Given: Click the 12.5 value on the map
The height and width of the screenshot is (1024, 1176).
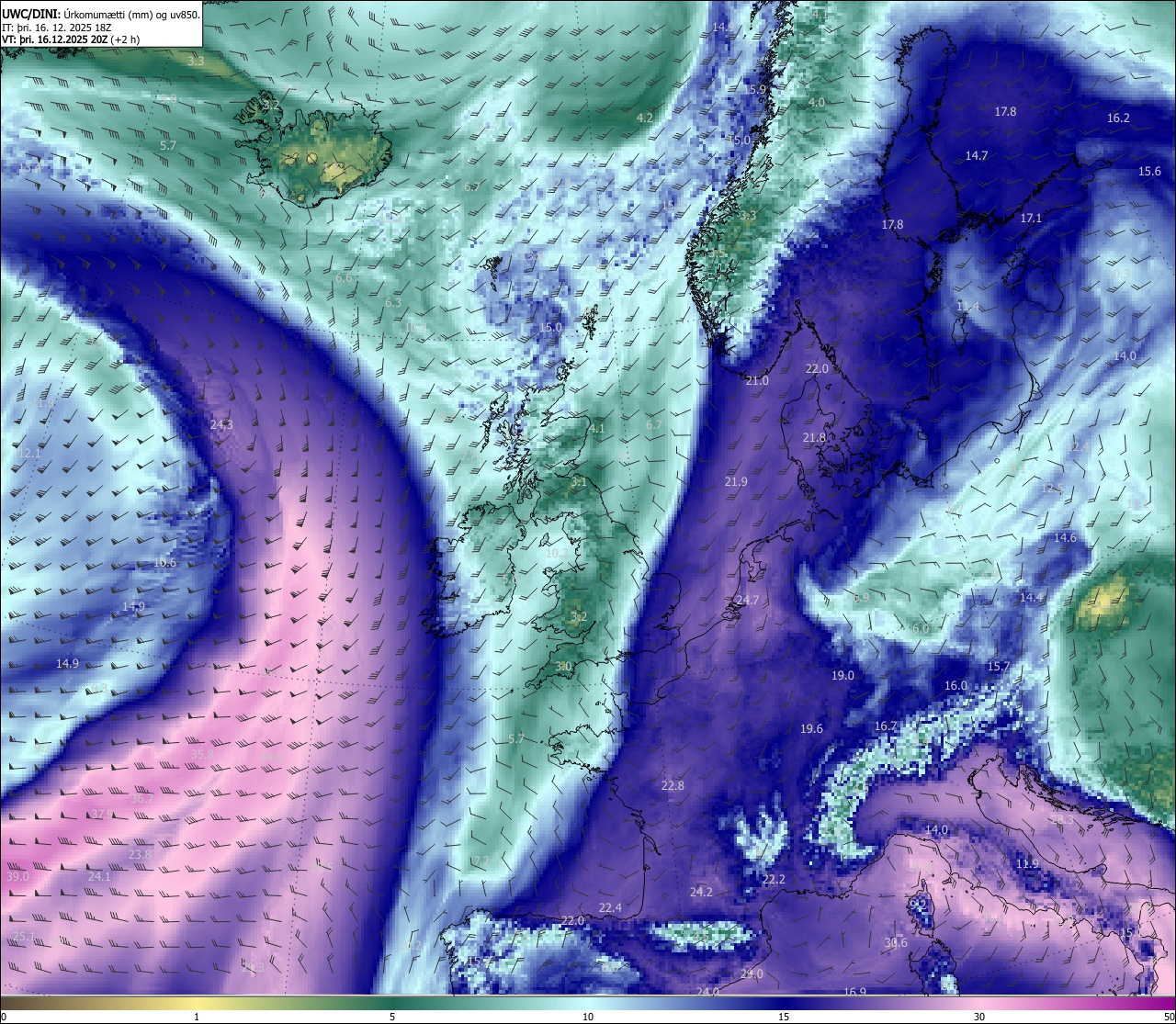Looking at the screenshot, I should click(x=1052, y=488).
